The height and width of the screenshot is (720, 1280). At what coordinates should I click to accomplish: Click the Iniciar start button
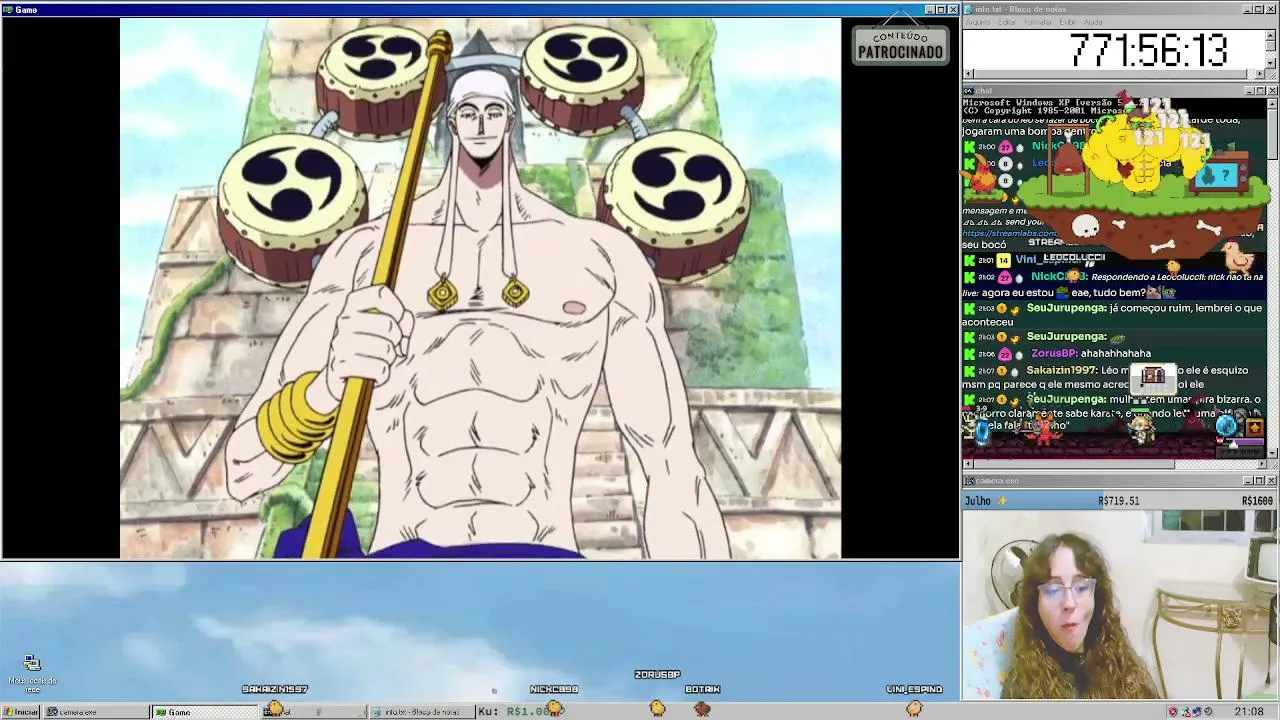[21, 712]
